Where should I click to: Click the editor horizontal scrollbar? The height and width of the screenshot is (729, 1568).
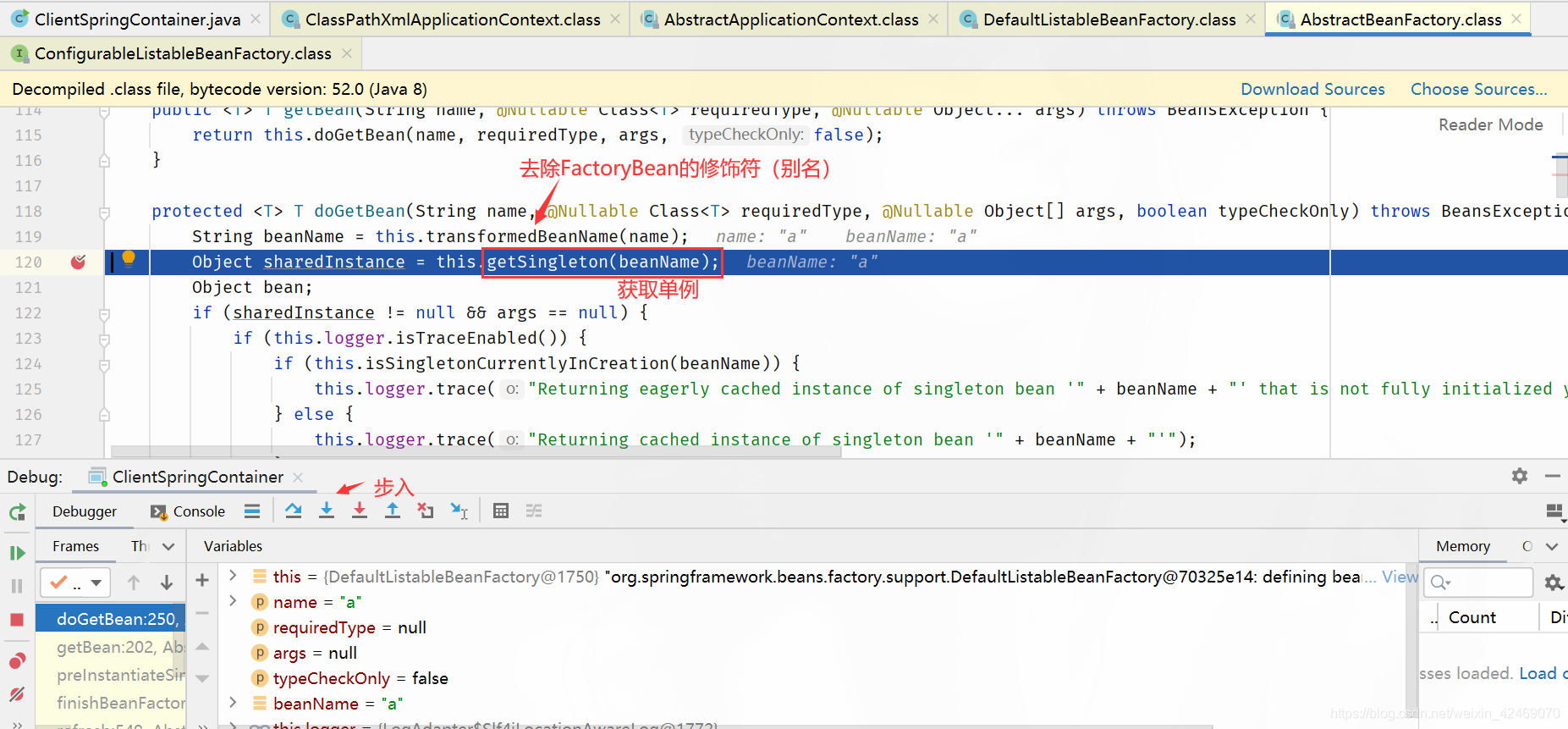[x=476, y=452]
